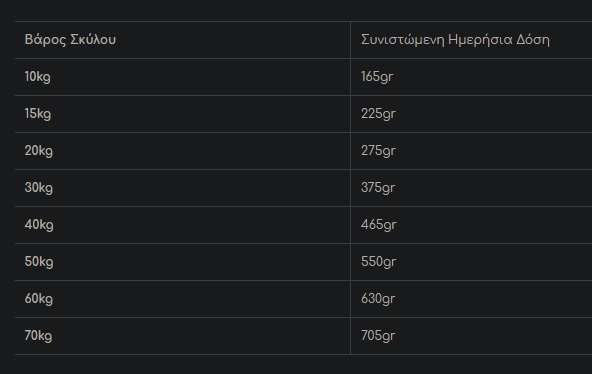Select the 165gr dose cell

471,77
